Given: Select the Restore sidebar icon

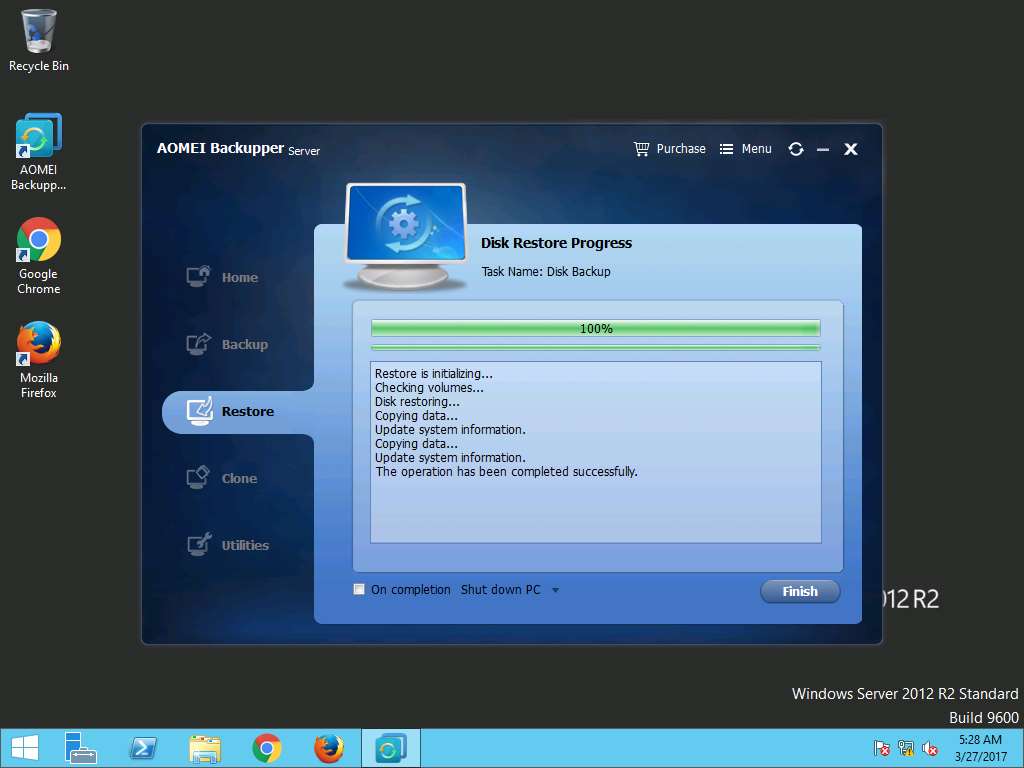Looking at the screenshot, I should point(199,411).
